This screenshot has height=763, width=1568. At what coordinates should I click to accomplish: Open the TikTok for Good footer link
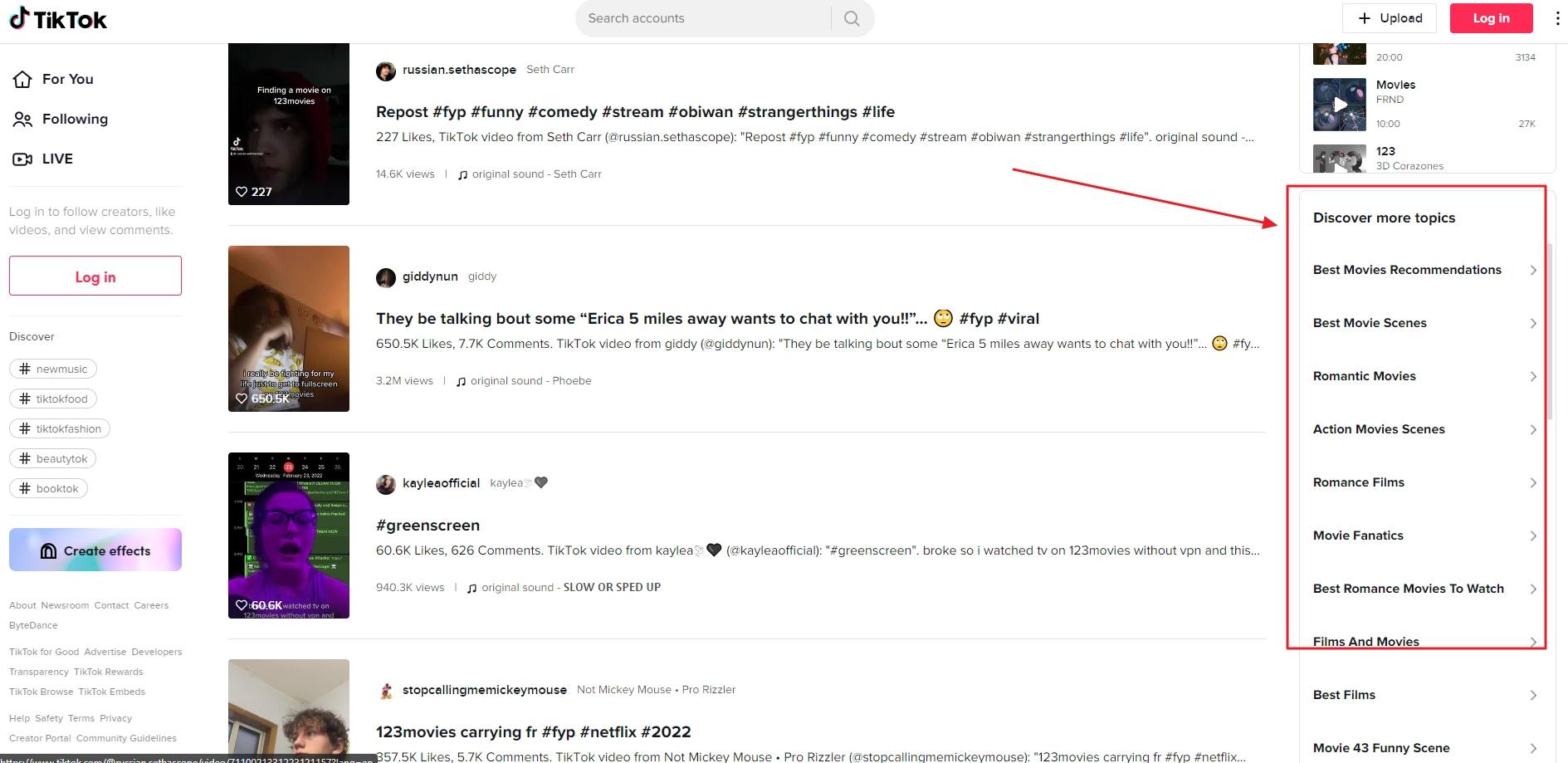click(x=44, y=652)
